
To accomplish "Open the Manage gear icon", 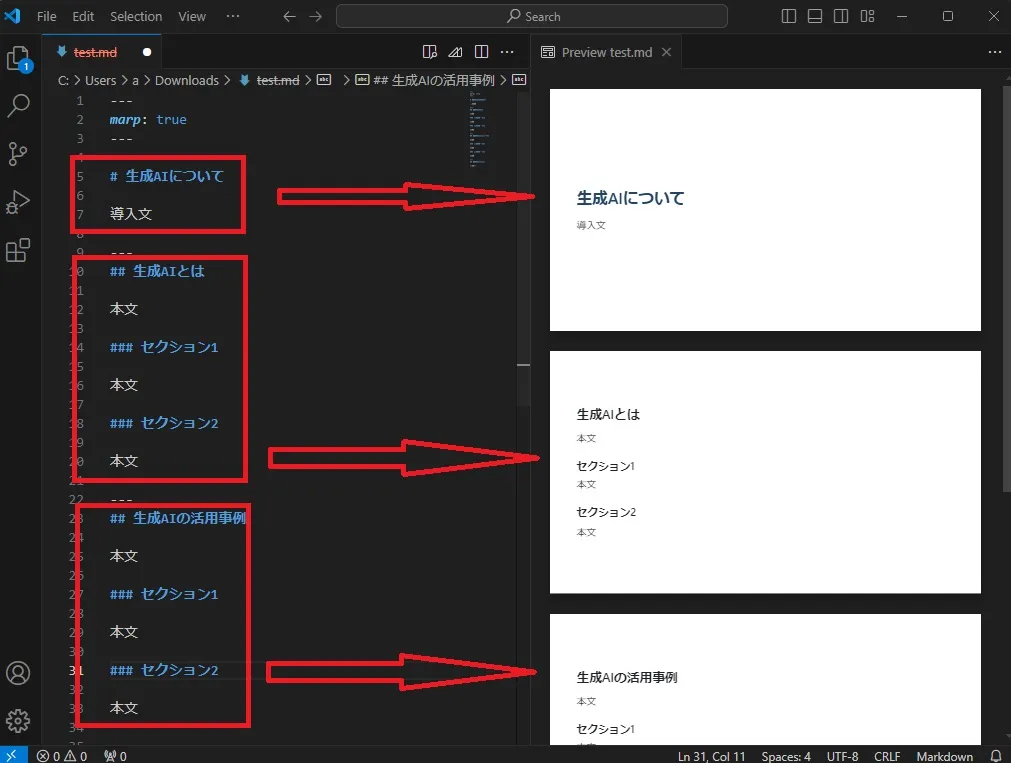I will tap(18, 720).
